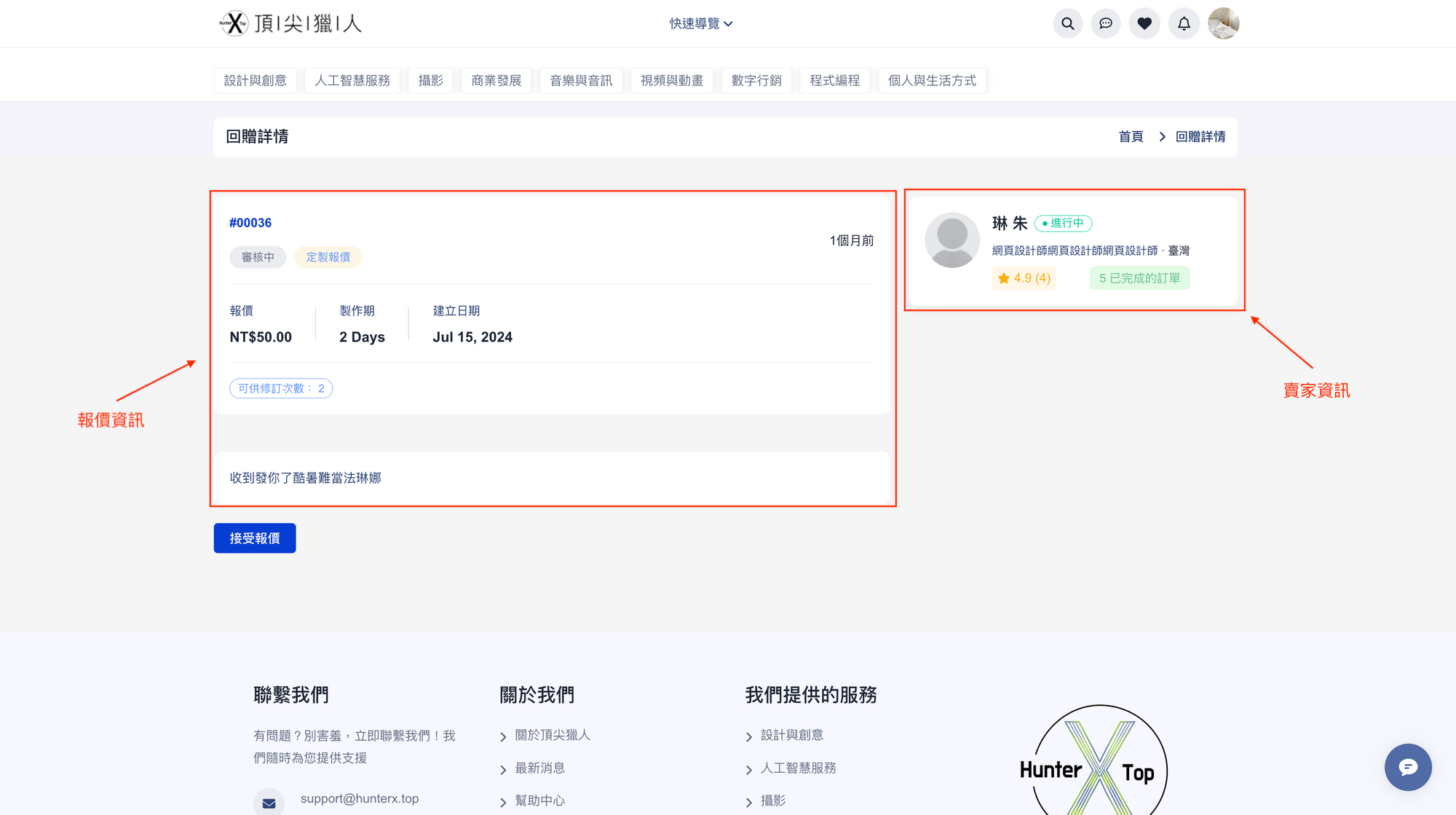Screen dimensions: 1456x815
Task: Open the favorites heart icon
Action: [x=1144, y=23]
